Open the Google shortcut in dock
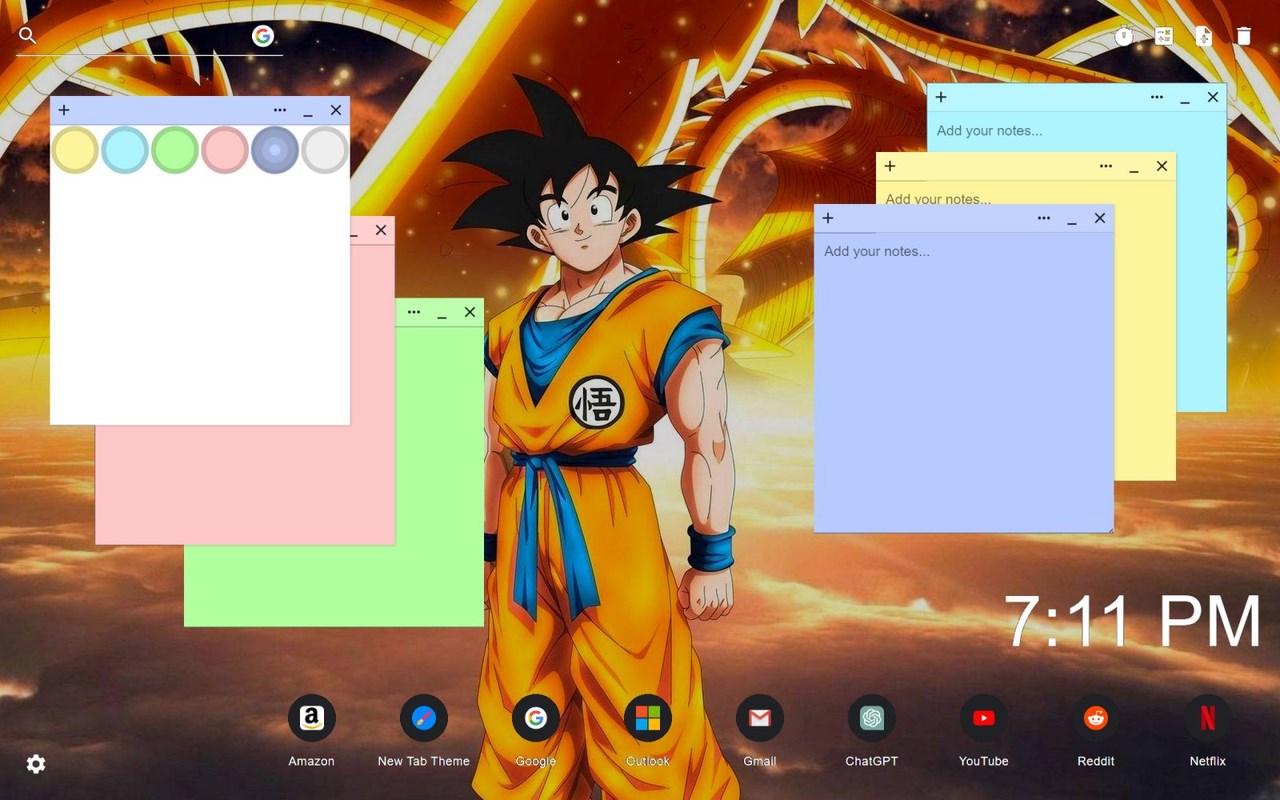The image size is (1280, 800). click(536, 718)
